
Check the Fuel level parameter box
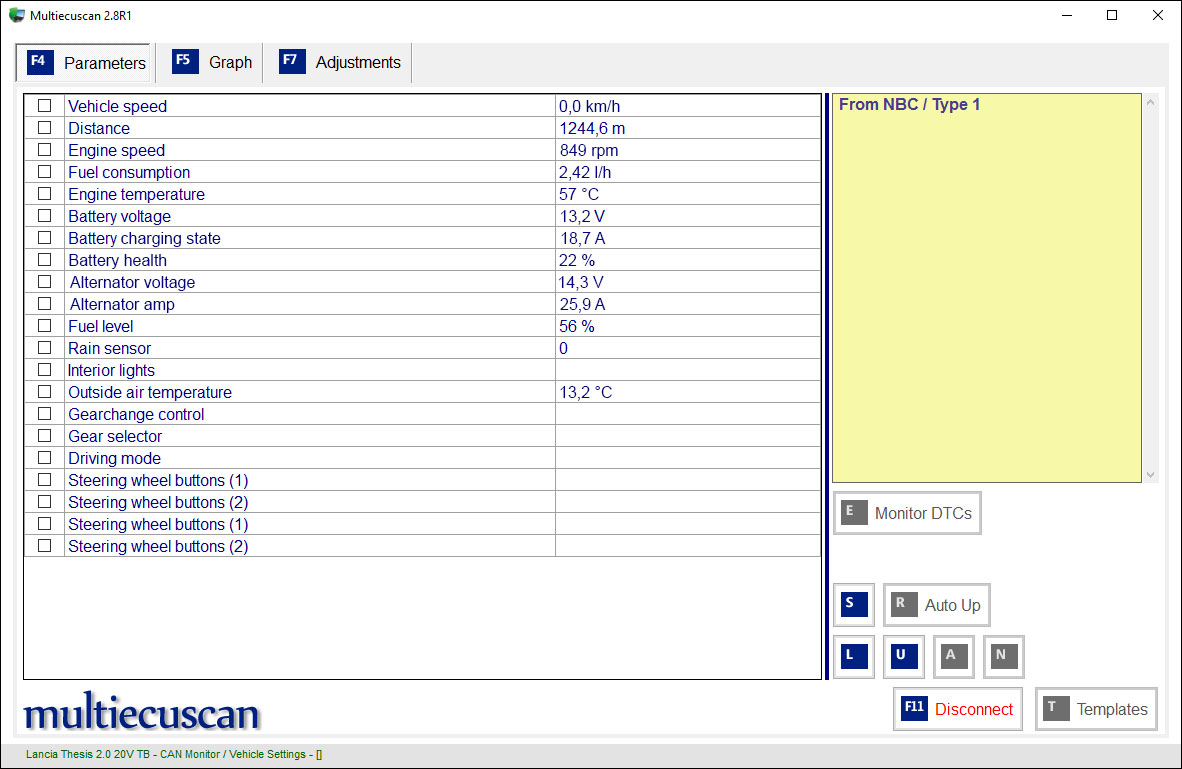pos(44,326)
